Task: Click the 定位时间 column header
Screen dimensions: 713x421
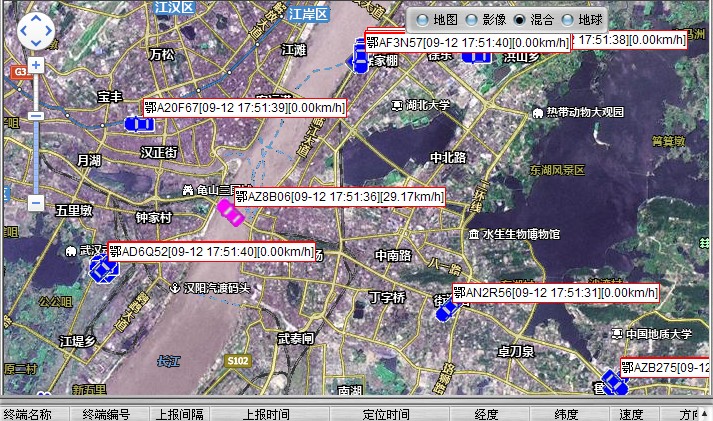Action: pyautogui.click(x=385, y=414)
